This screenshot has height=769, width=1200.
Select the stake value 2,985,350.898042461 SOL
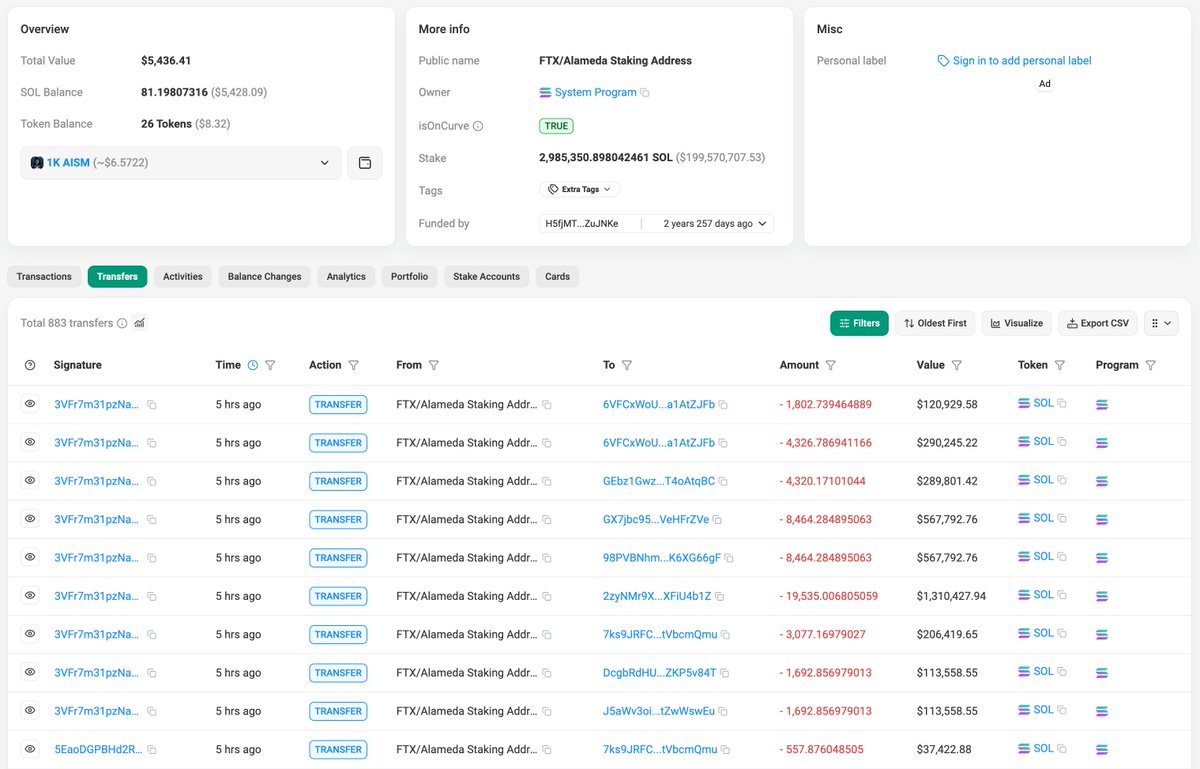(x=606, y=158)
